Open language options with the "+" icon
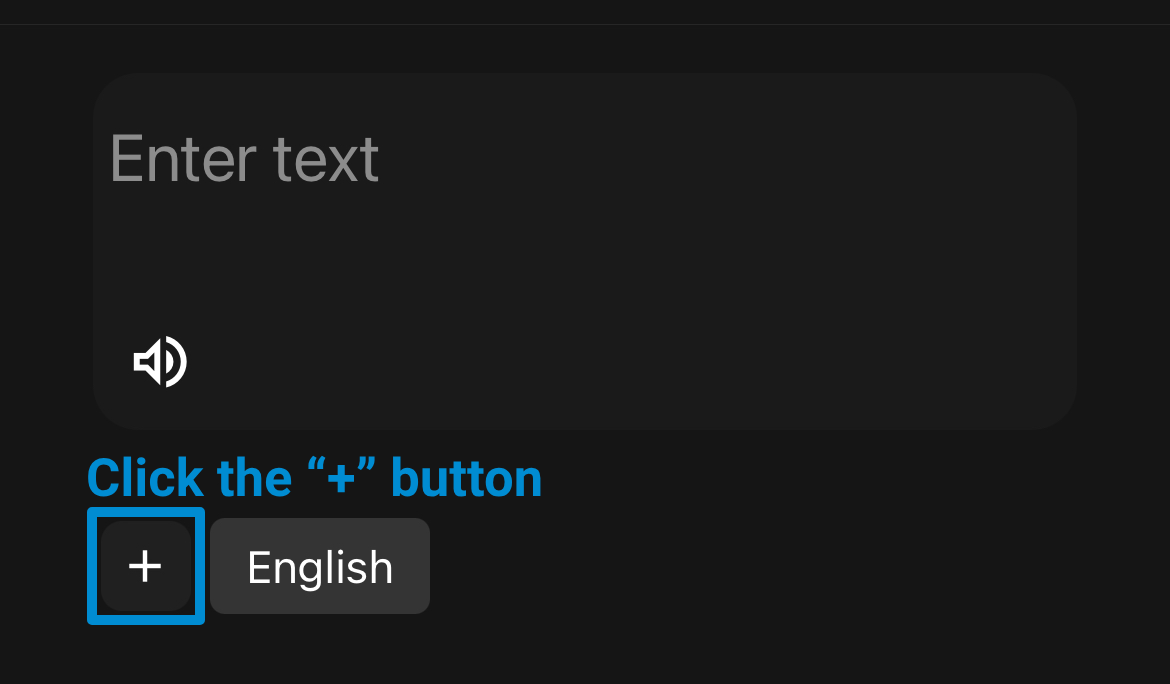Screen dimensions: 1170x684 pyautogui.click(x=145, y=566)
